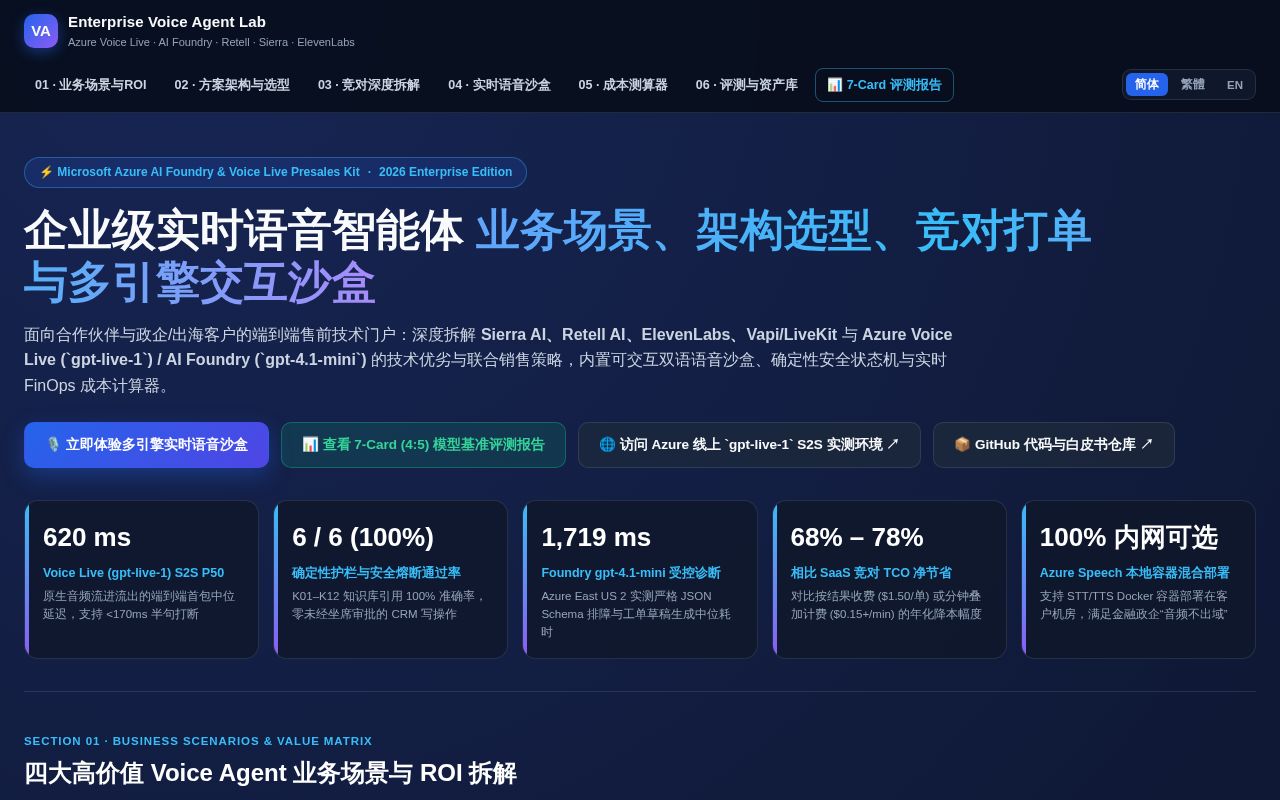The height and width of the screenshot is (800, 1280).
Task: Click the VA logo icon
Action: (41, 31)
